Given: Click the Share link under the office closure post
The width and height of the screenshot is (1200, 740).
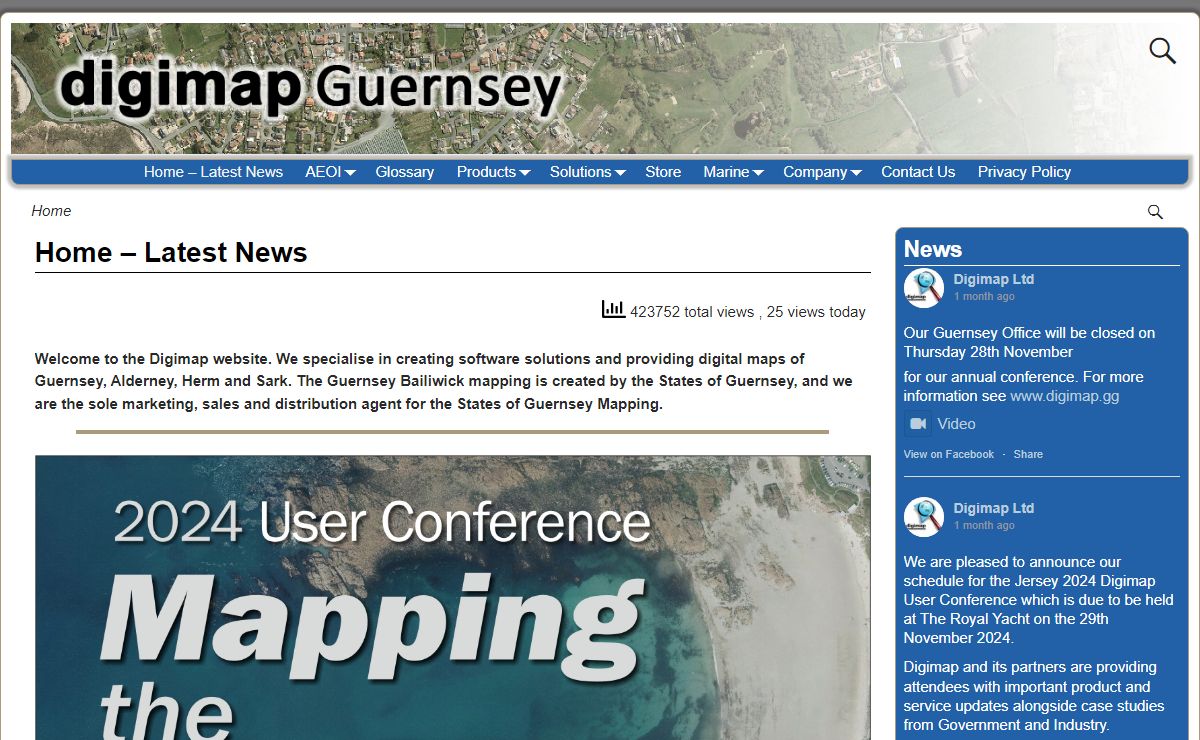Looking at the screenshot, I should click(1028, 454).
